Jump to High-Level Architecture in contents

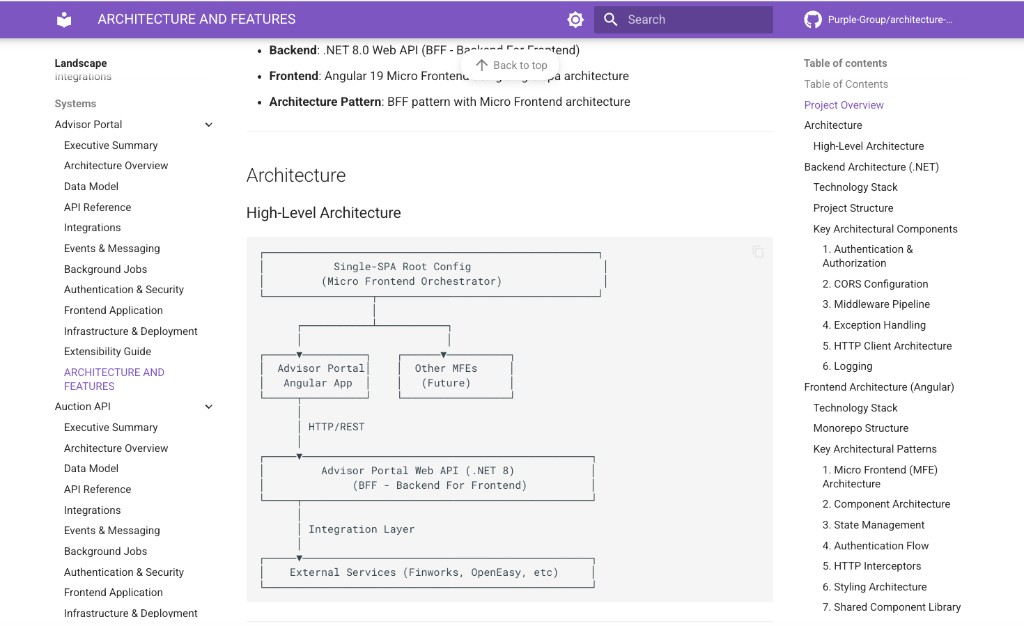[868, 146]
